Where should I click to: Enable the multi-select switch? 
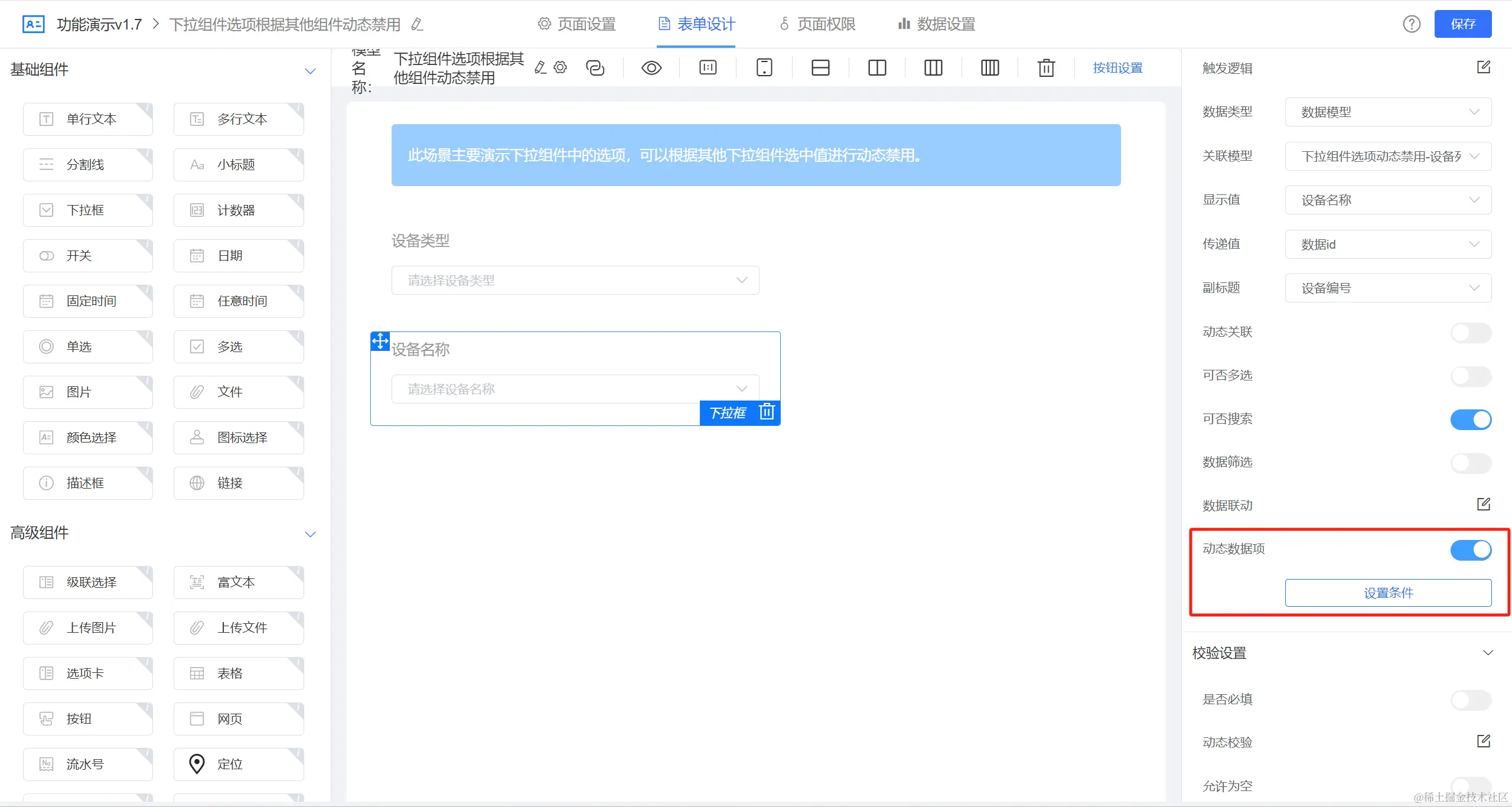pos(1470,376)
